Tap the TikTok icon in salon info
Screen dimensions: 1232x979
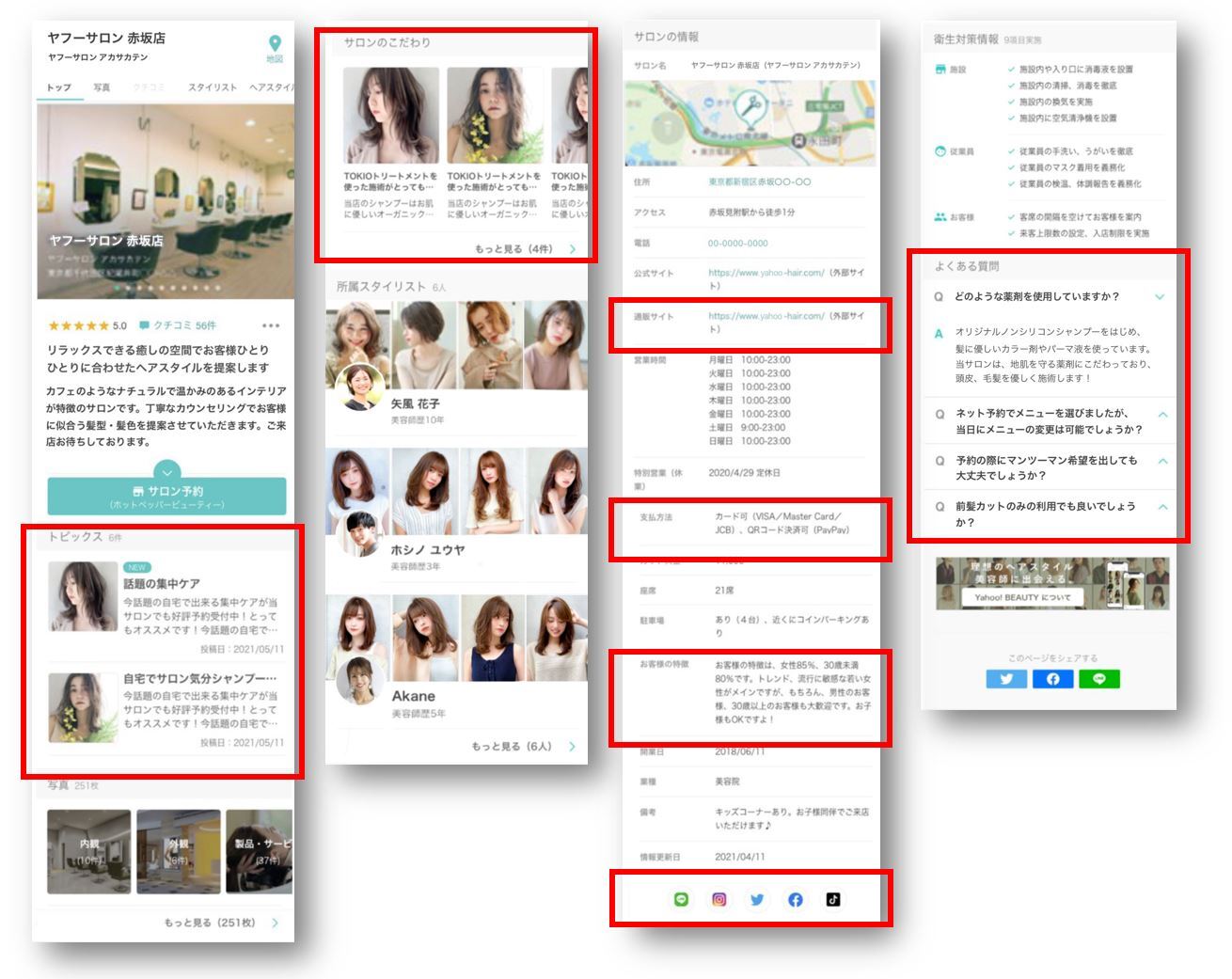pyautogui.click(x=833, y=899)
